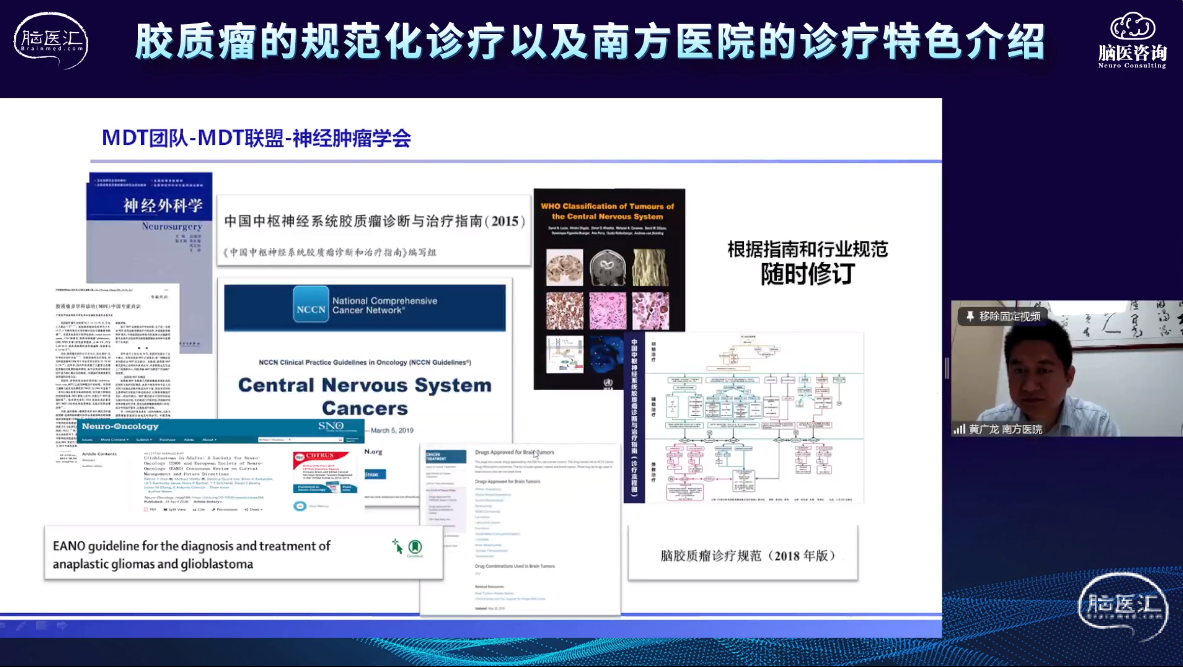The image size is (1183, 667).
Task: Click the Drugs Approved for Brain Tumors heading
Action: pos(514,453)
